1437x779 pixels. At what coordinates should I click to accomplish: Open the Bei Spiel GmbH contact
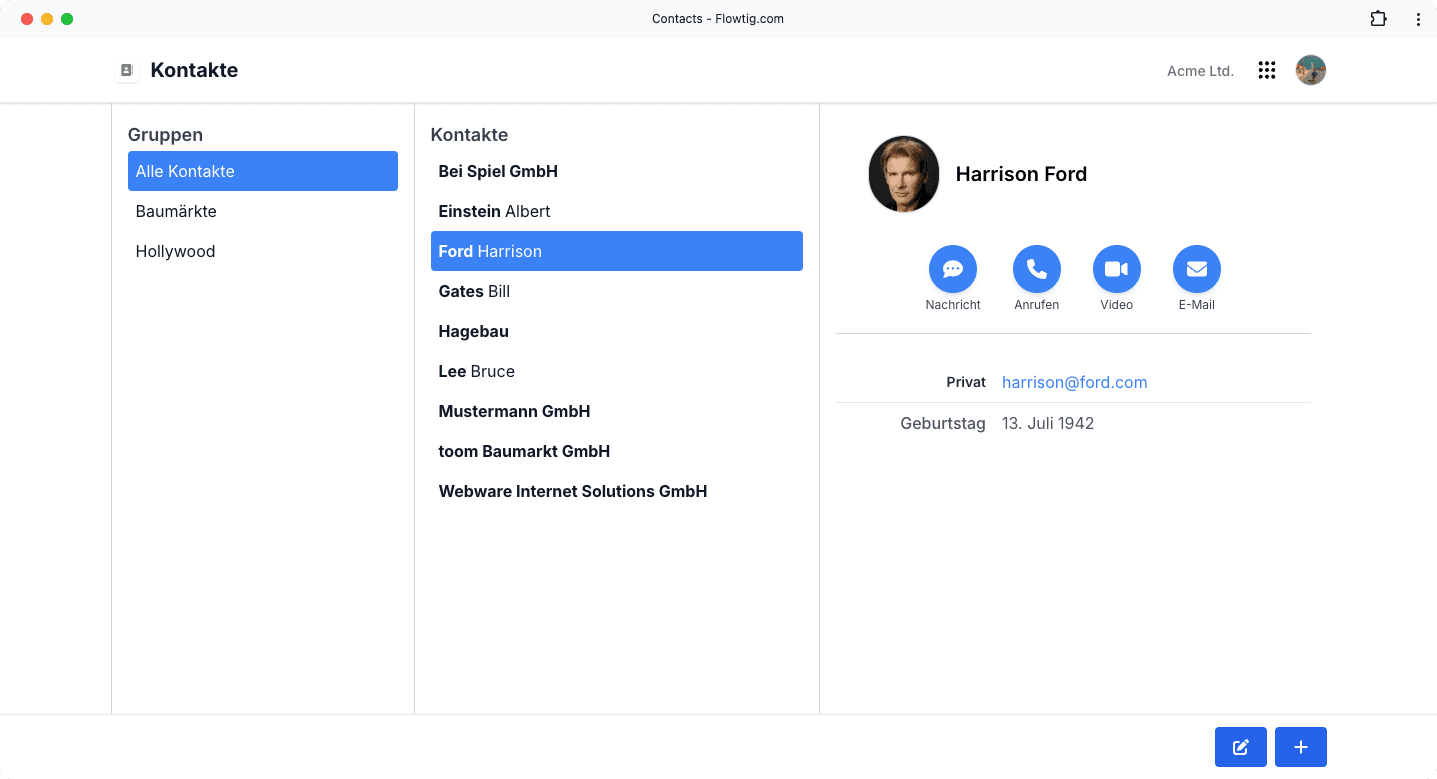click(617, 171)
